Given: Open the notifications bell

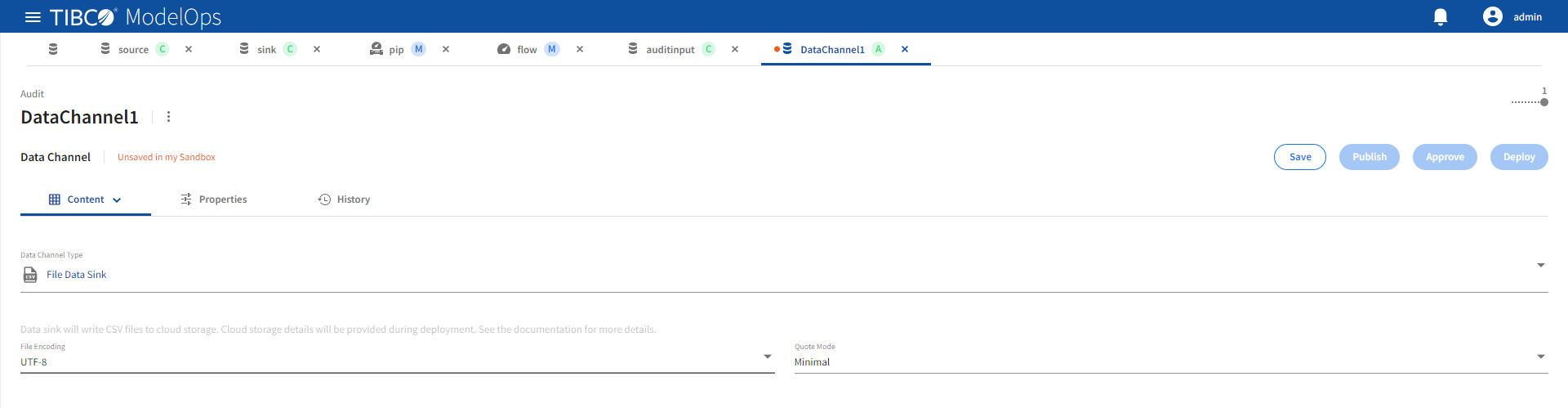Looking at the screenshot, I should coord(1441,17).
